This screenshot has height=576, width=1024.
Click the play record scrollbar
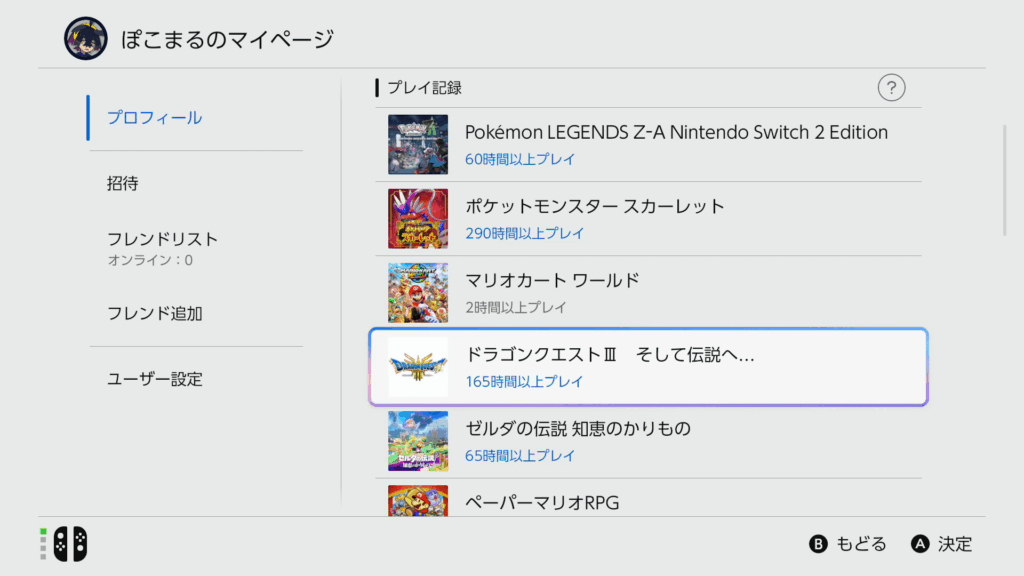click(1005, 180)
